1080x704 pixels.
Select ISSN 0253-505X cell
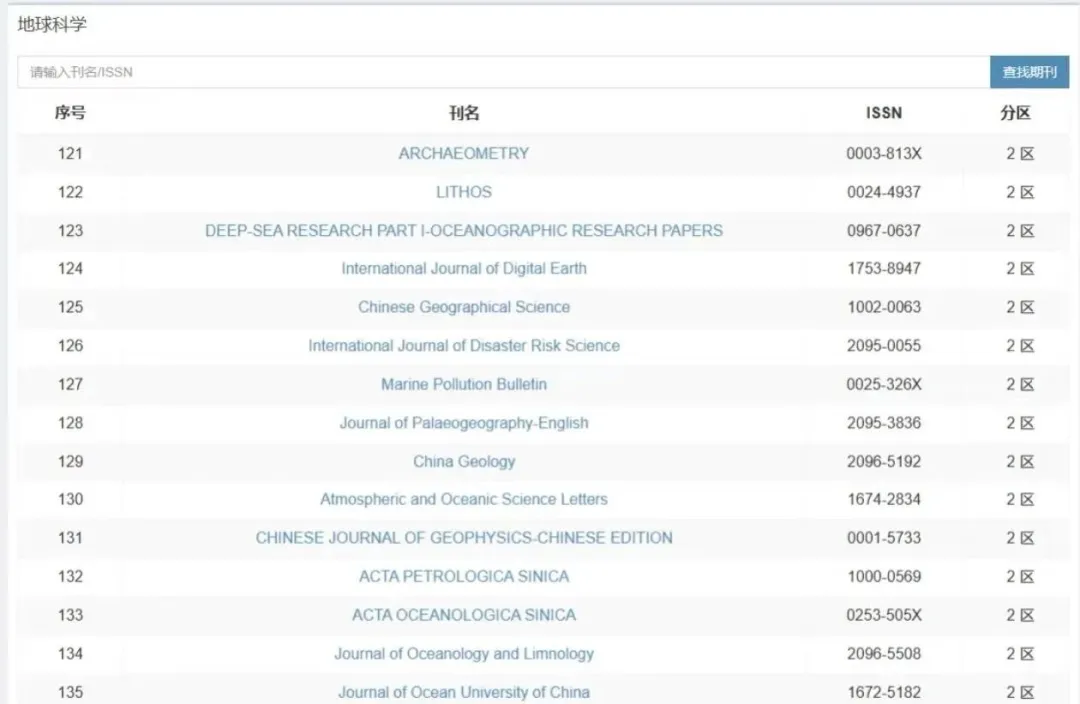[884, 615]
